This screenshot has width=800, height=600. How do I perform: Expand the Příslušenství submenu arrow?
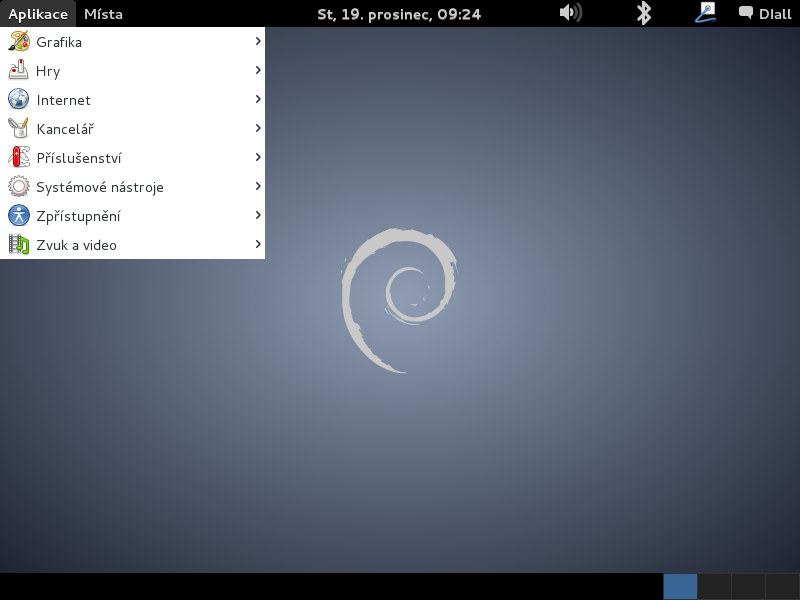coord(258,157)
